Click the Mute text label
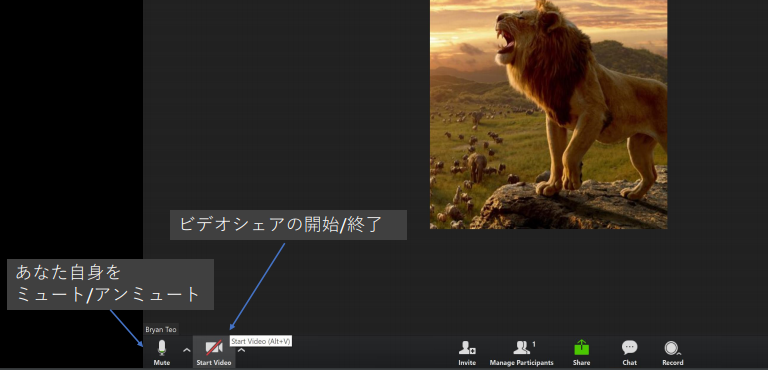The height and width of the screenshot is (370, 774). click(161, 363)
